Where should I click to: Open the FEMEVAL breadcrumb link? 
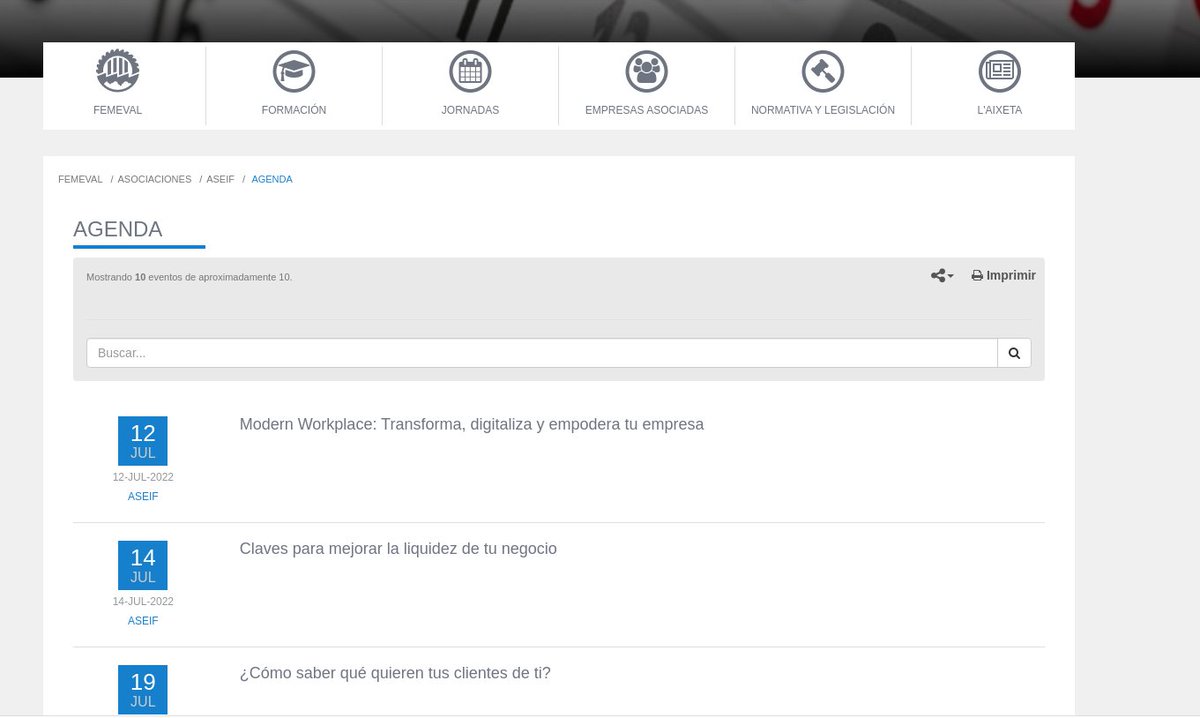coord(80,179)
